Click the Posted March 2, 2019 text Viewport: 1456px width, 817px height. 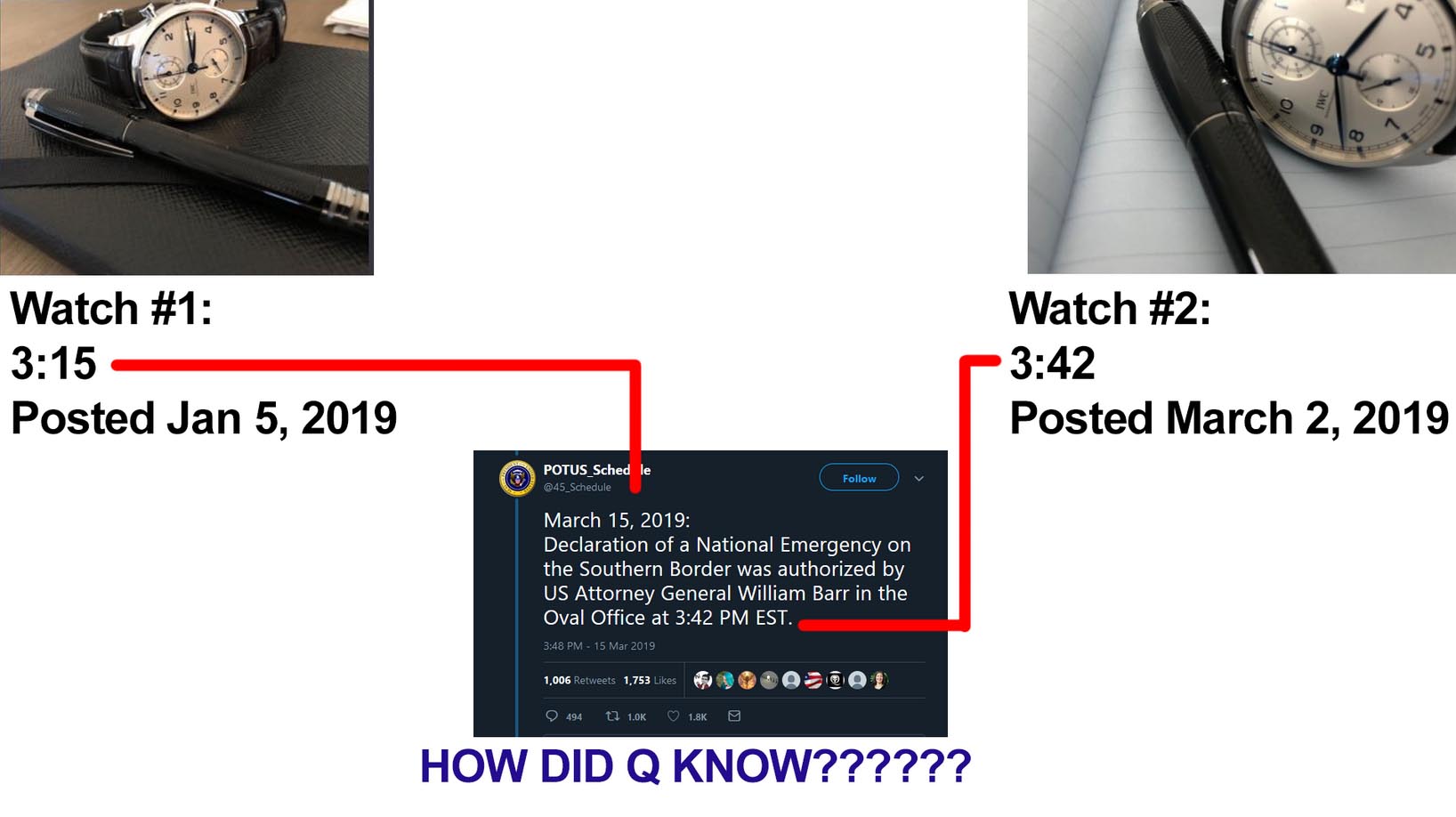(1229, 418)
